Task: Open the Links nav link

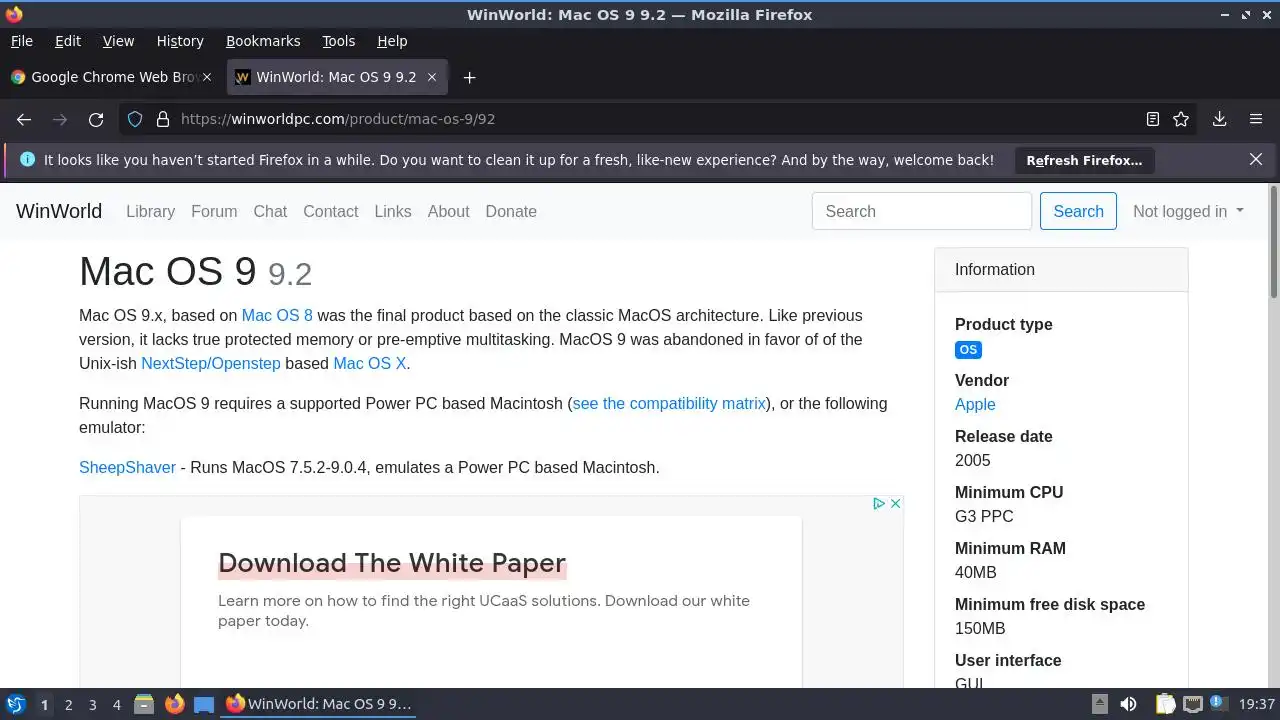Action: [x=393, y=211]
